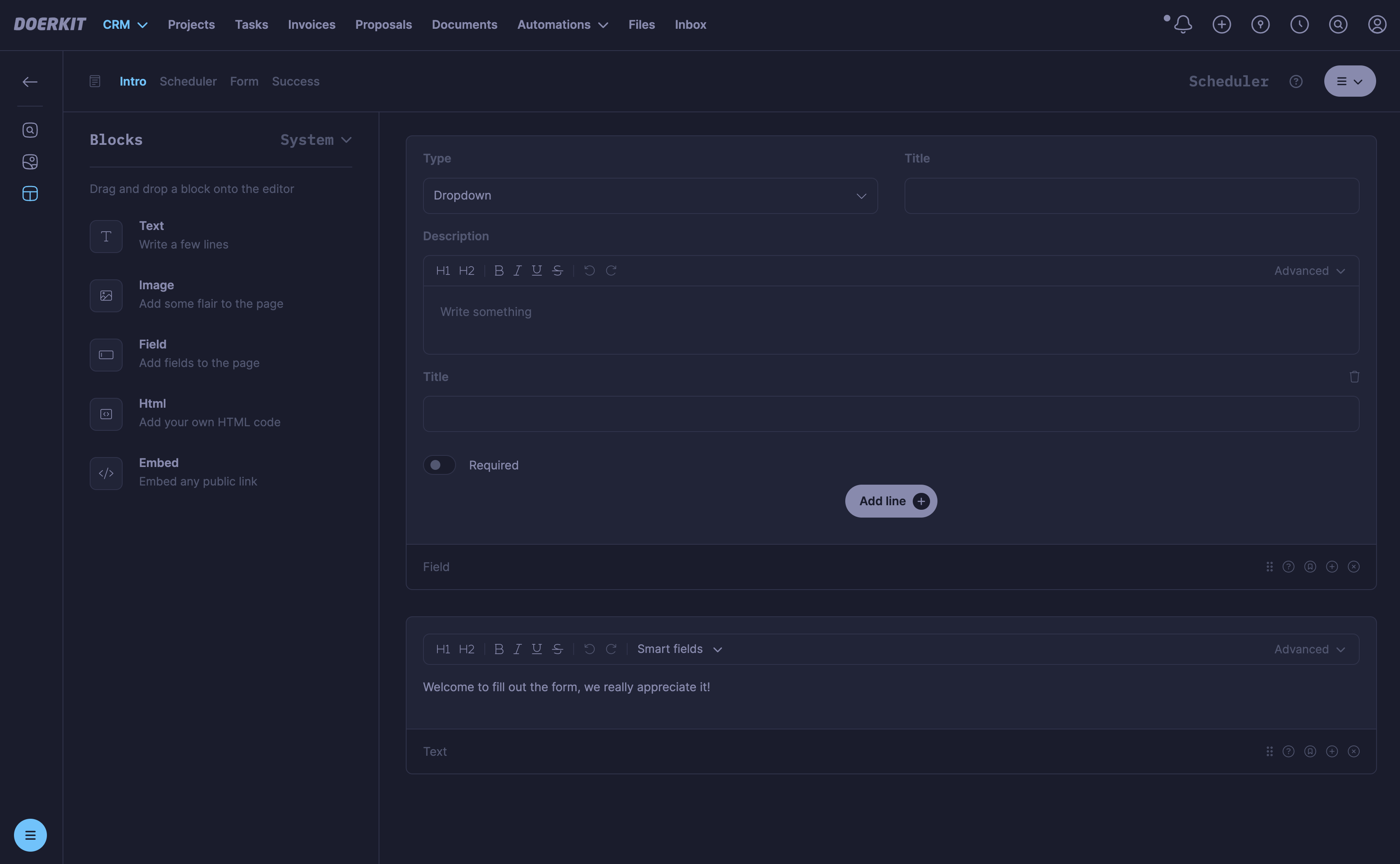Toggle italic in the Text block toolbar
This screenshot has width=1400, height=864.
[517, 649]
